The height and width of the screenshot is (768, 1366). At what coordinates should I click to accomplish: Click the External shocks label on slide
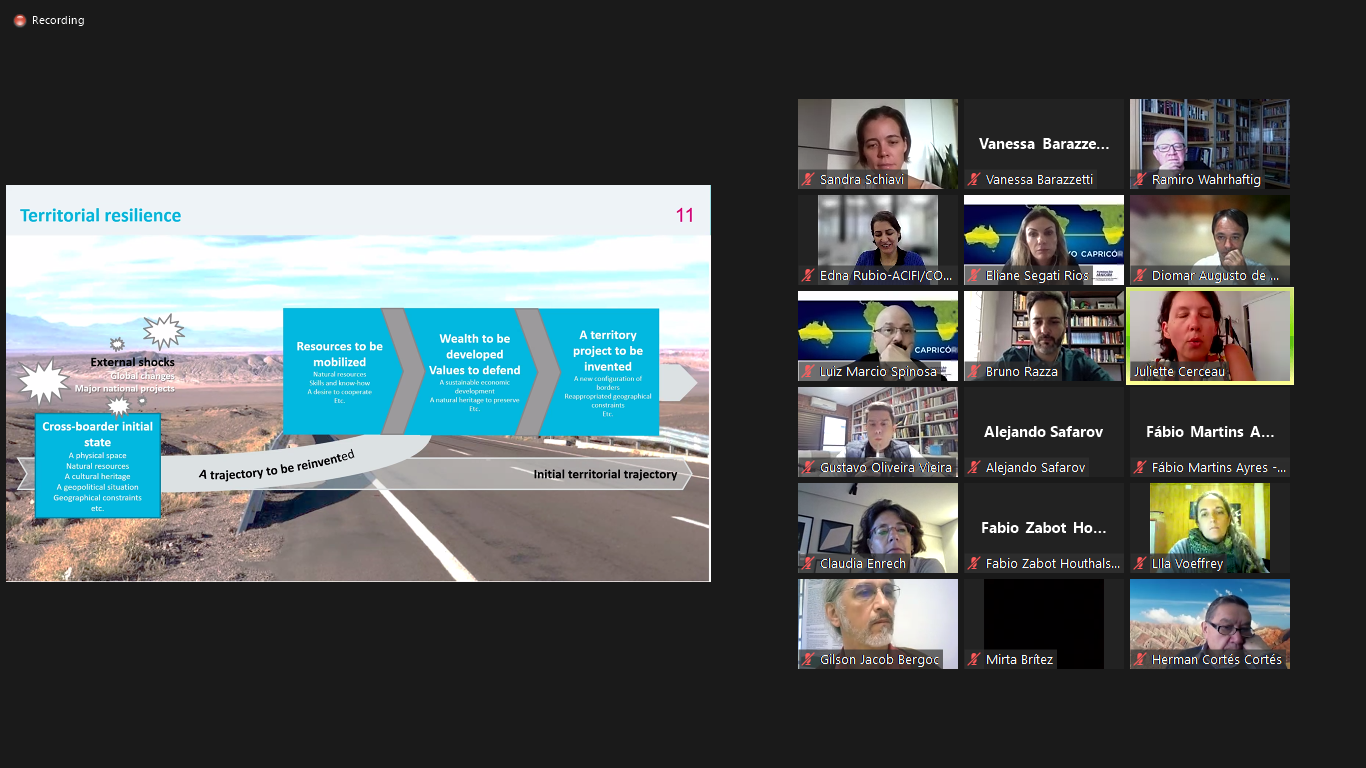point(133,362)
